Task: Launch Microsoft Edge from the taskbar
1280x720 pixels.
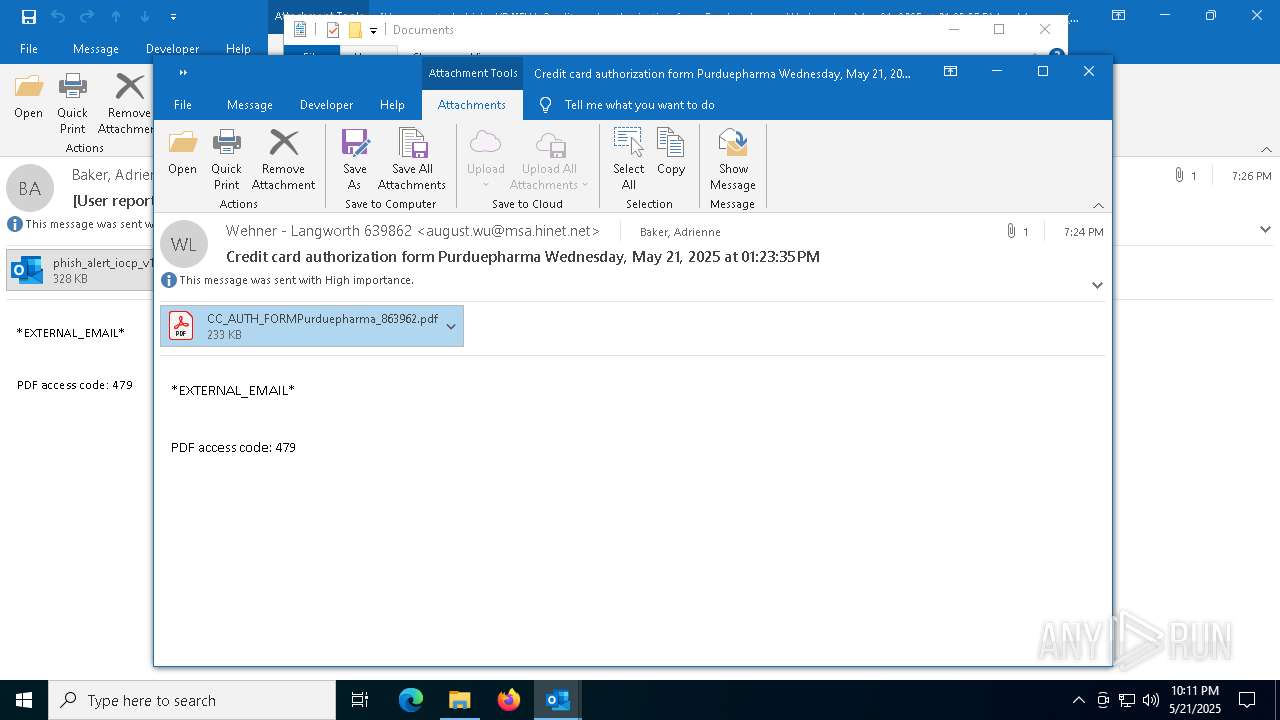Action: click(411, 700)
